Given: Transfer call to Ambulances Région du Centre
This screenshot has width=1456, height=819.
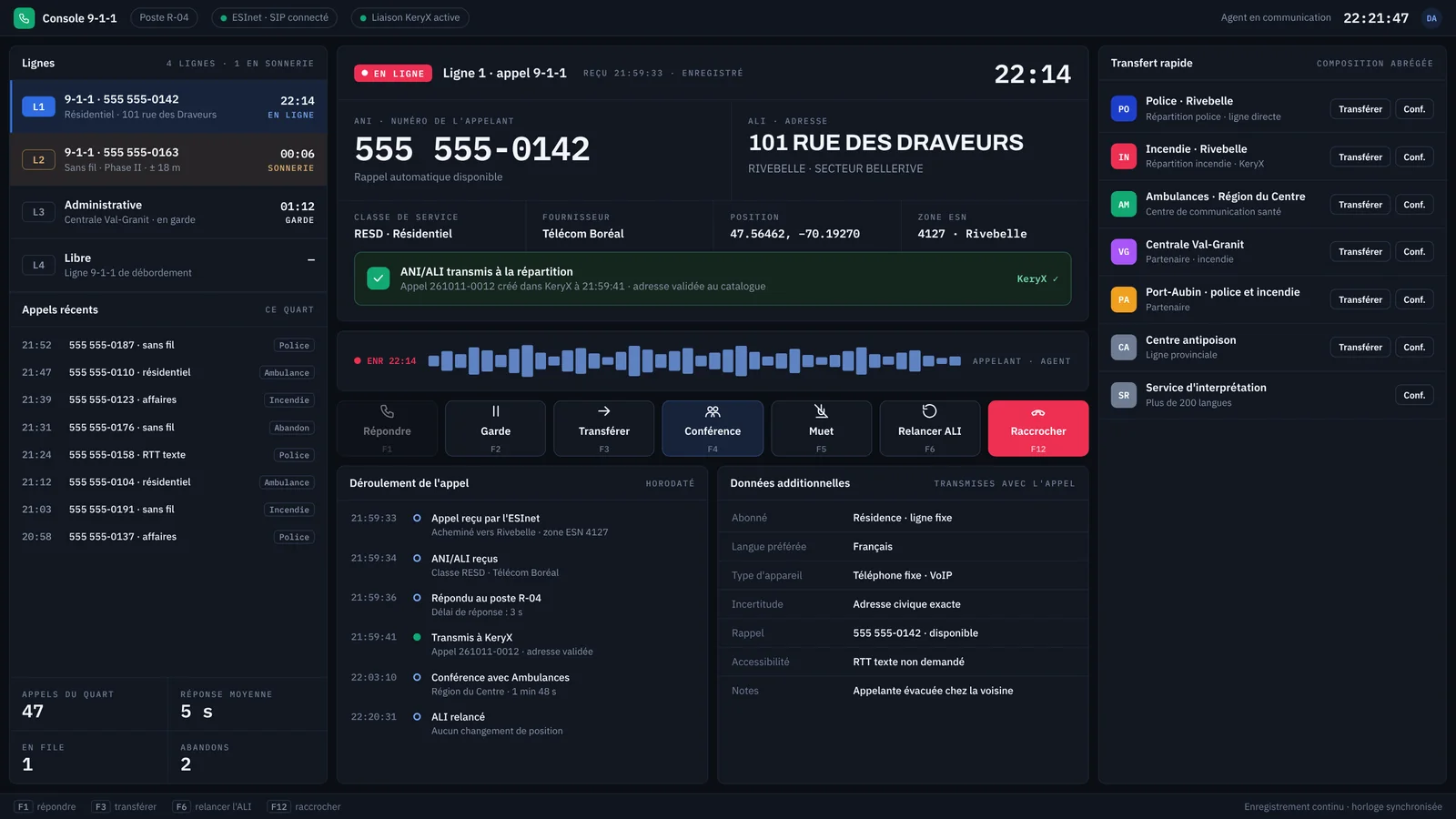Looking at the screenshot, I should click(1360, 205).
